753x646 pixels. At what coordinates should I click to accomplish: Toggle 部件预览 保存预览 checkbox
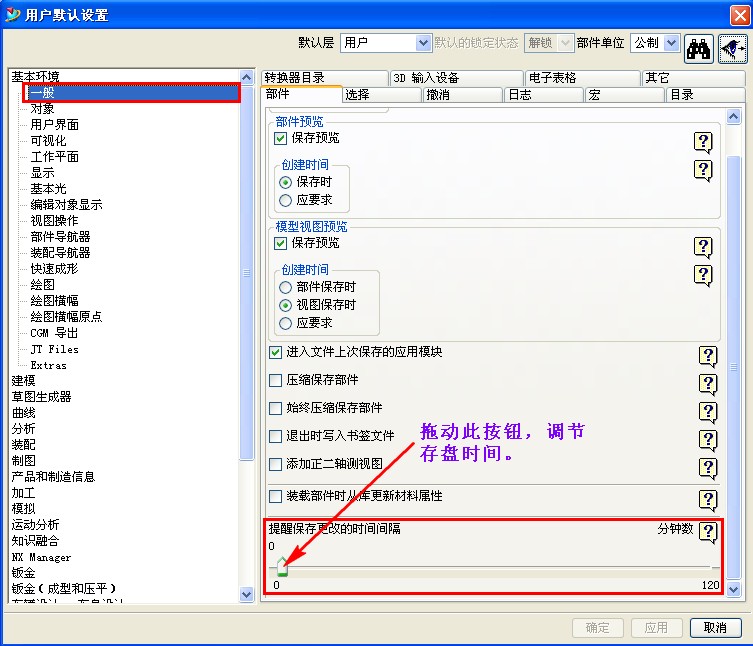pos(280,138)
